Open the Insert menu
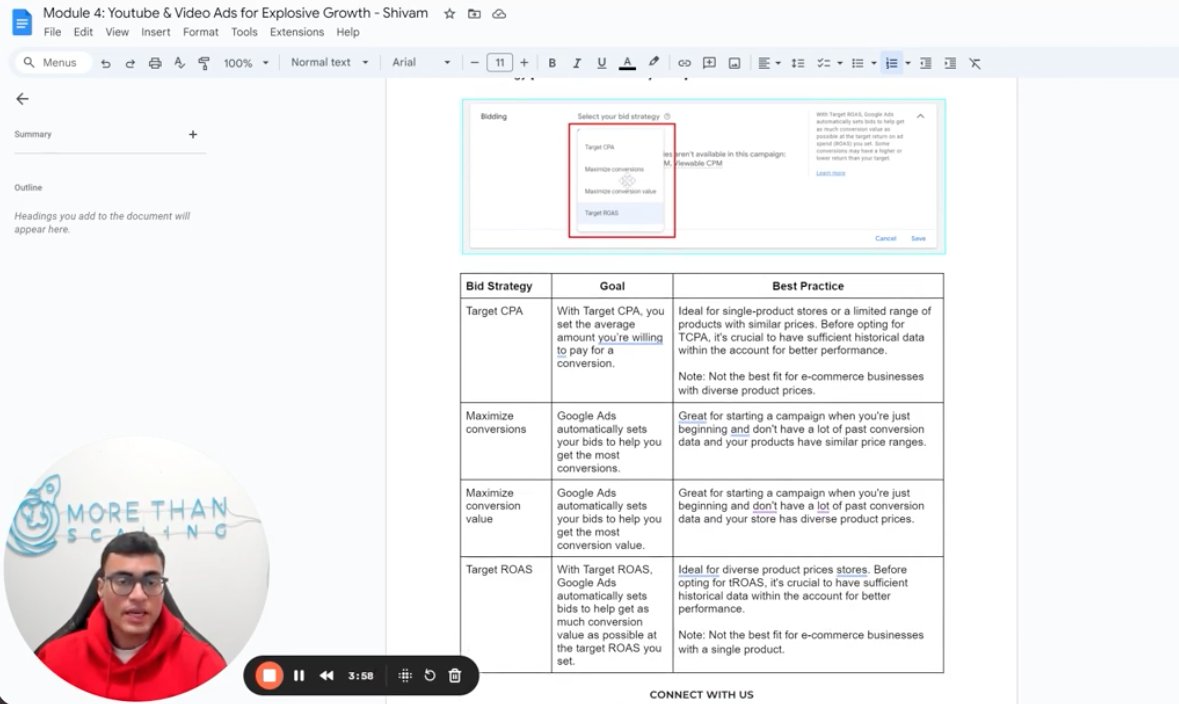 point(156,32)
